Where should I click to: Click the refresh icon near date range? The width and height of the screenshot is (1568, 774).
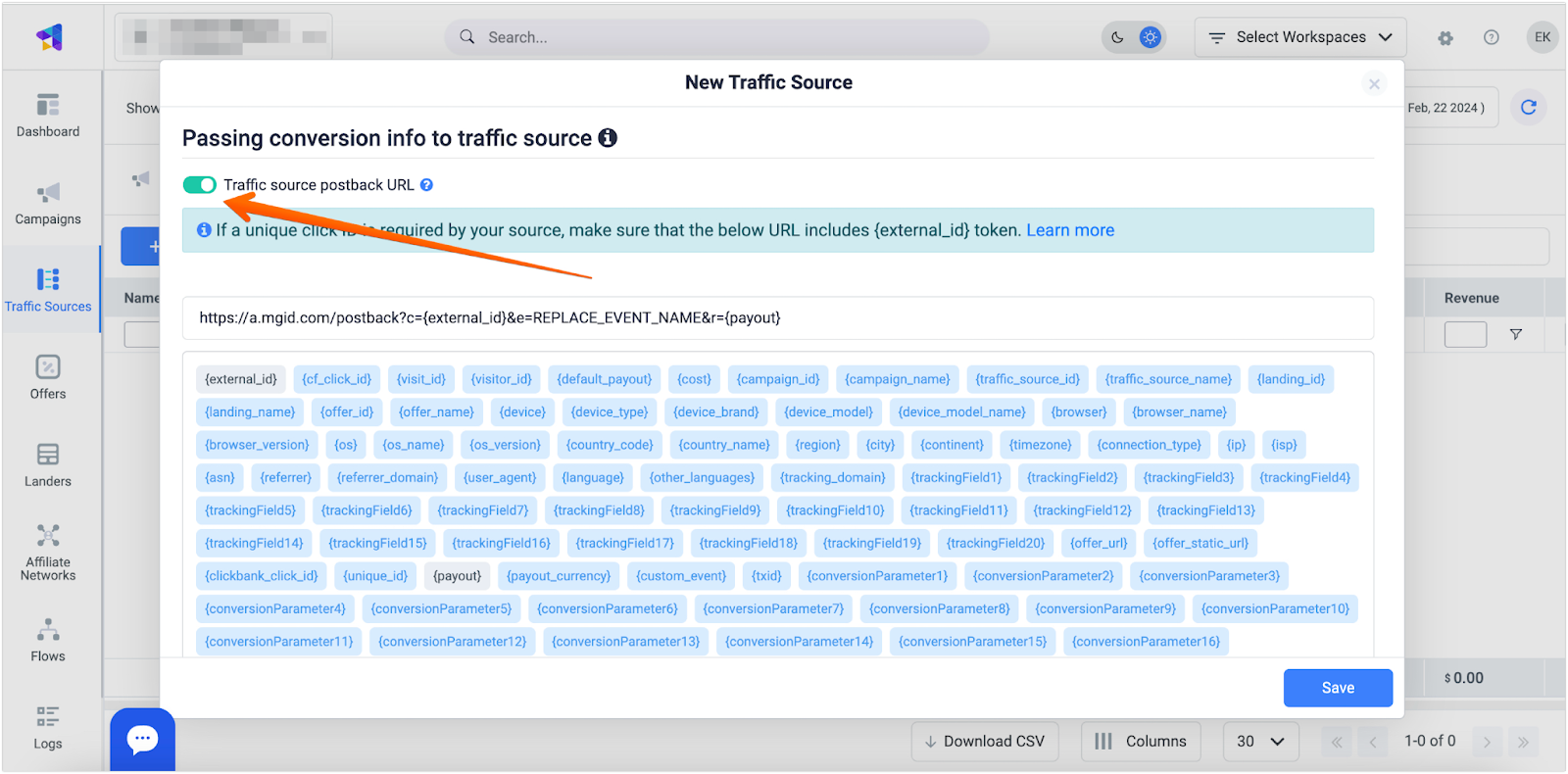pyautogui.click(x=1528, y=108)
